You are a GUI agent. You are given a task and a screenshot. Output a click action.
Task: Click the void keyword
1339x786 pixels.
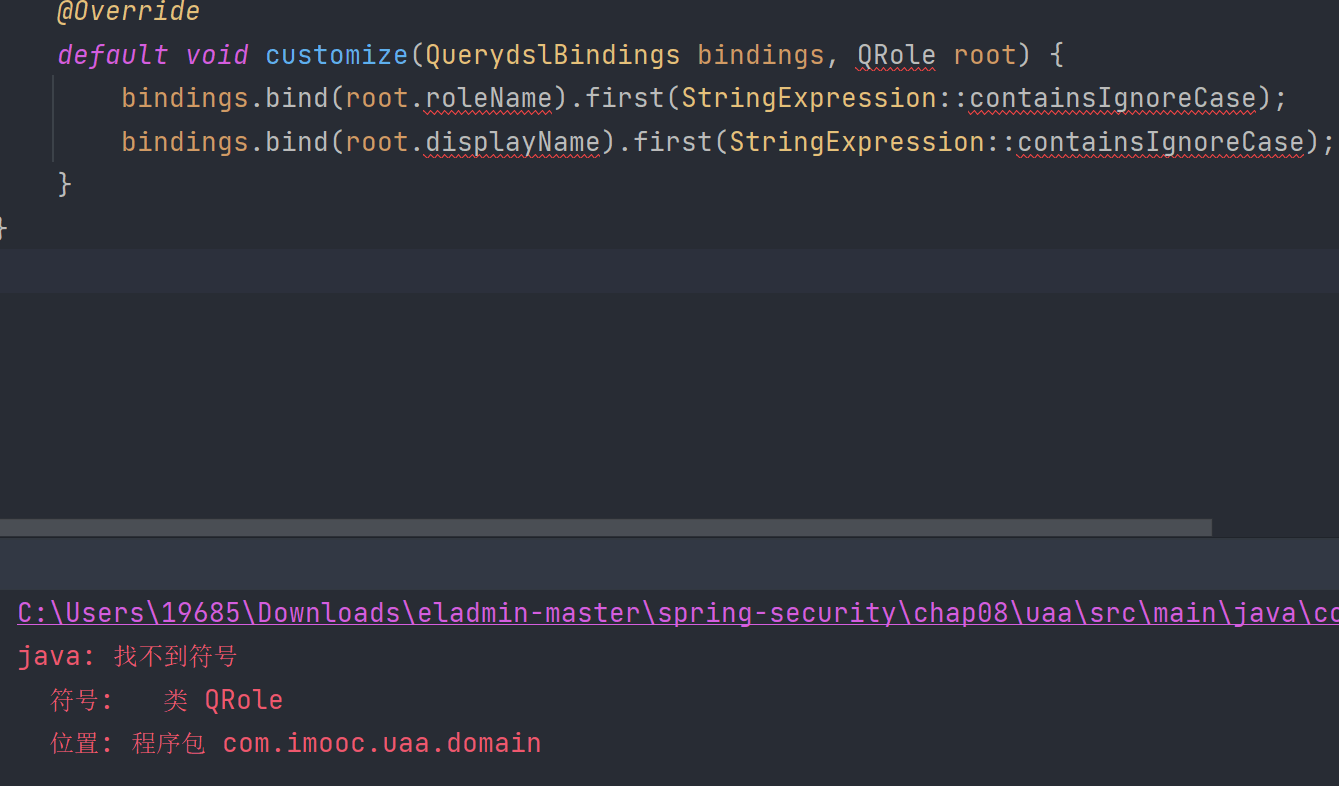pos(217,54)
